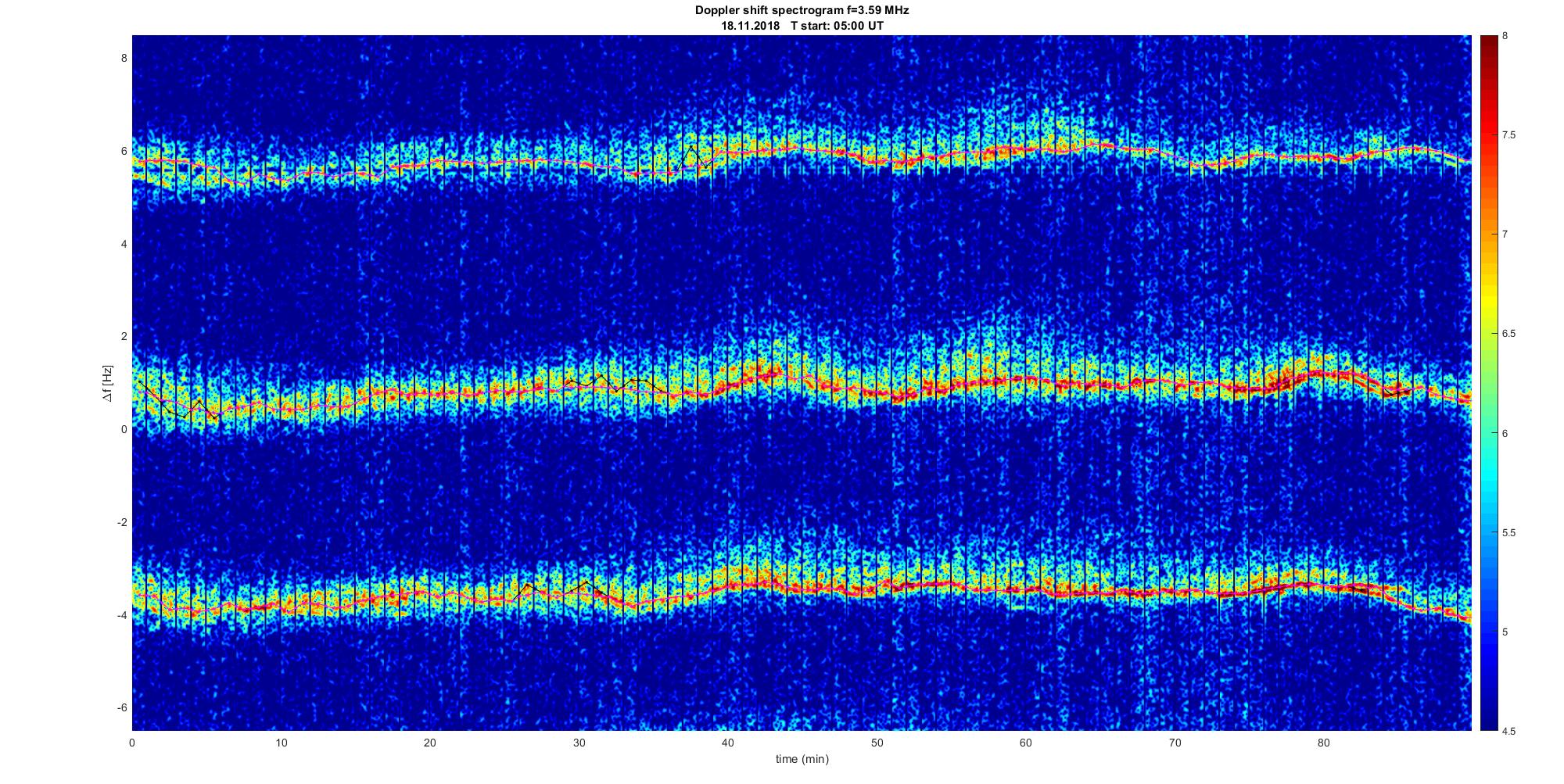
Task: Click the x-axis tick label '20'
Action: (x=430, y=743)
